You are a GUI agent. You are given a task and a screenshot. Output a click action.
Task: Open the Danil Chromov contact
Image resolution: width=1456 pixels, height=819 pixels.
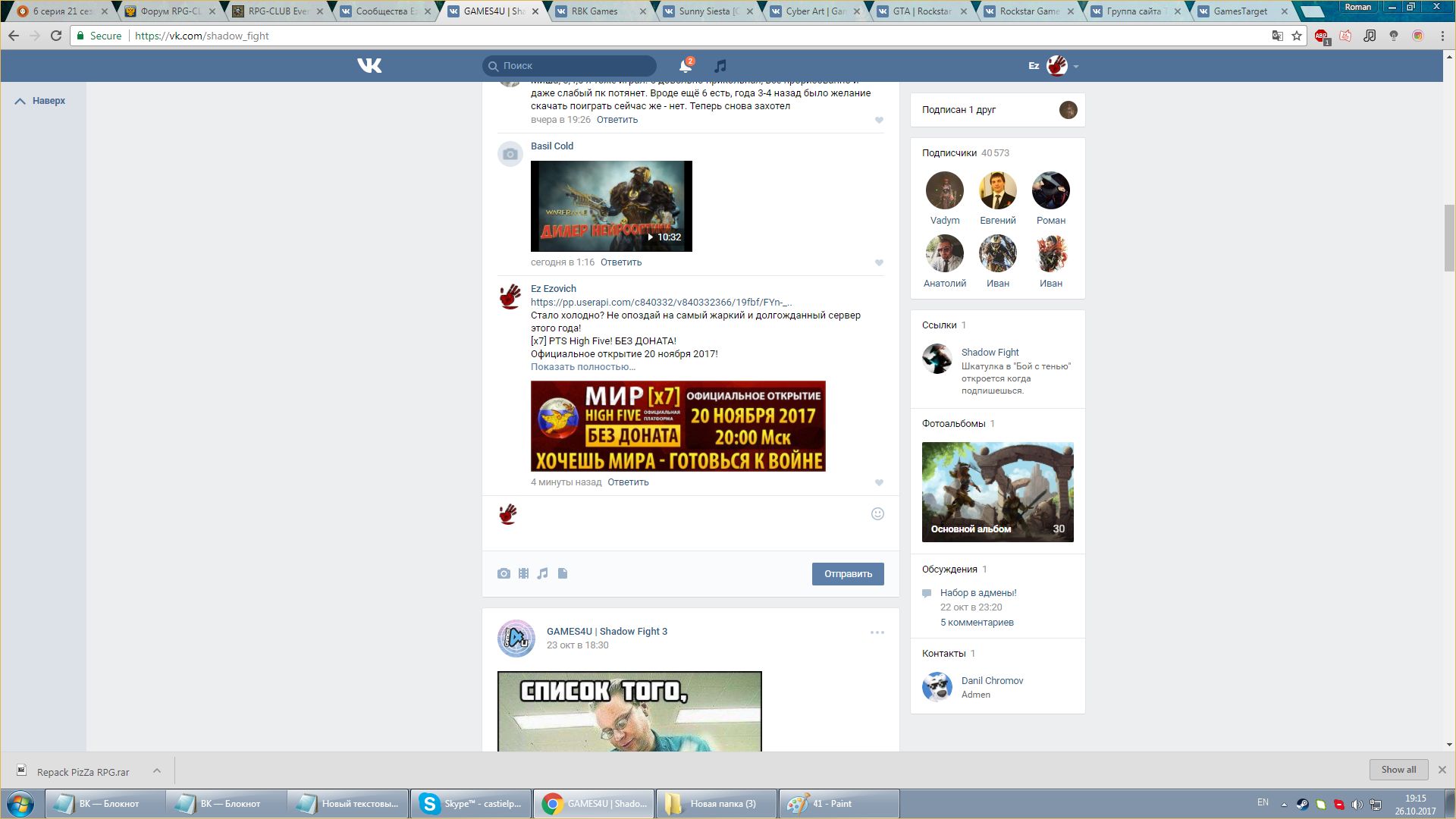(x=992, y=681)
